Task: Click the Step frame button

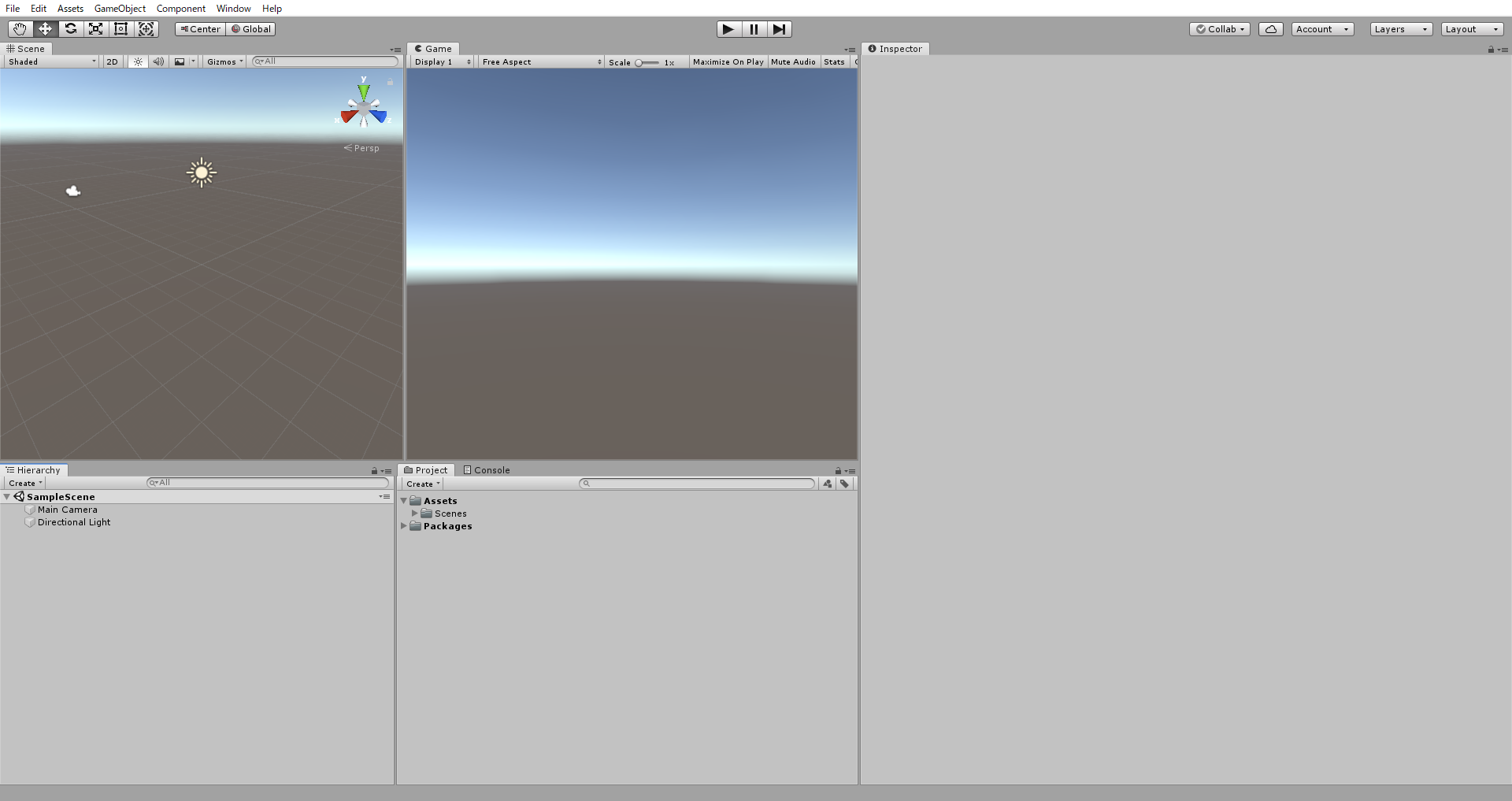Action: (779, 29)
